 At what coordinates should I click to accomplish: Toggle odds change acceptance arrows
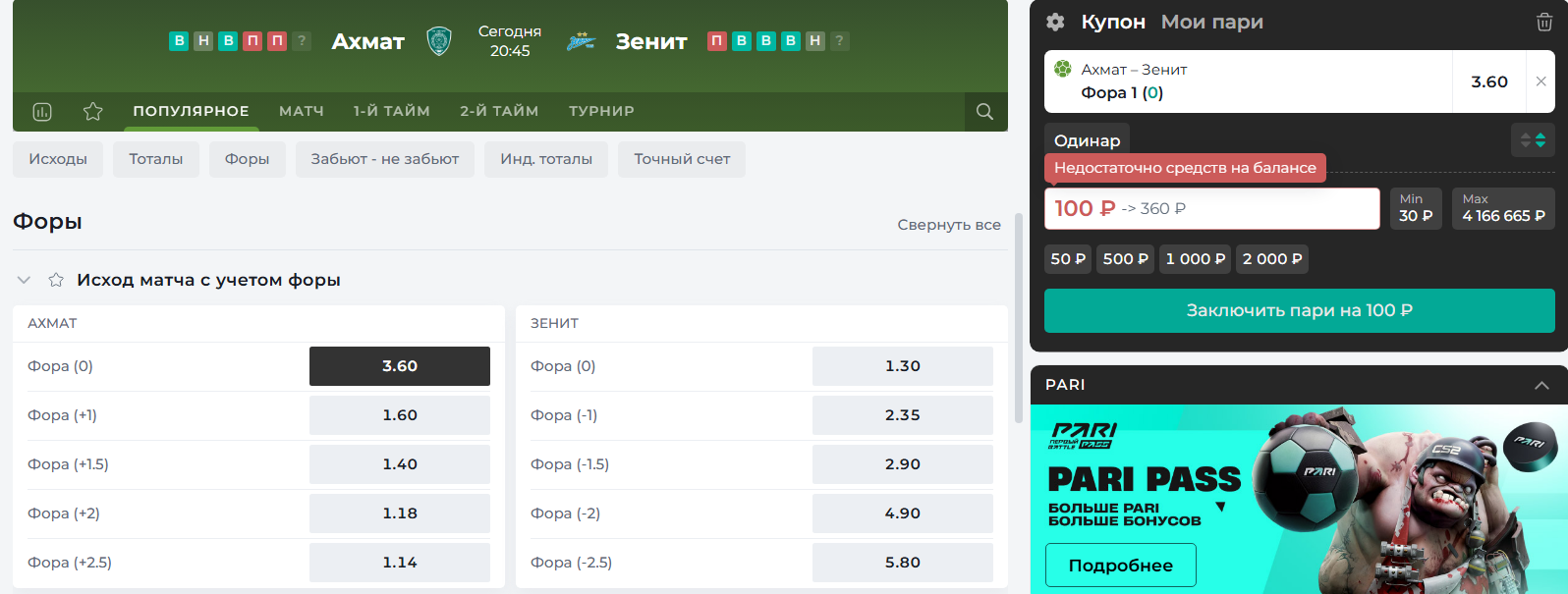coord(1533,140)
